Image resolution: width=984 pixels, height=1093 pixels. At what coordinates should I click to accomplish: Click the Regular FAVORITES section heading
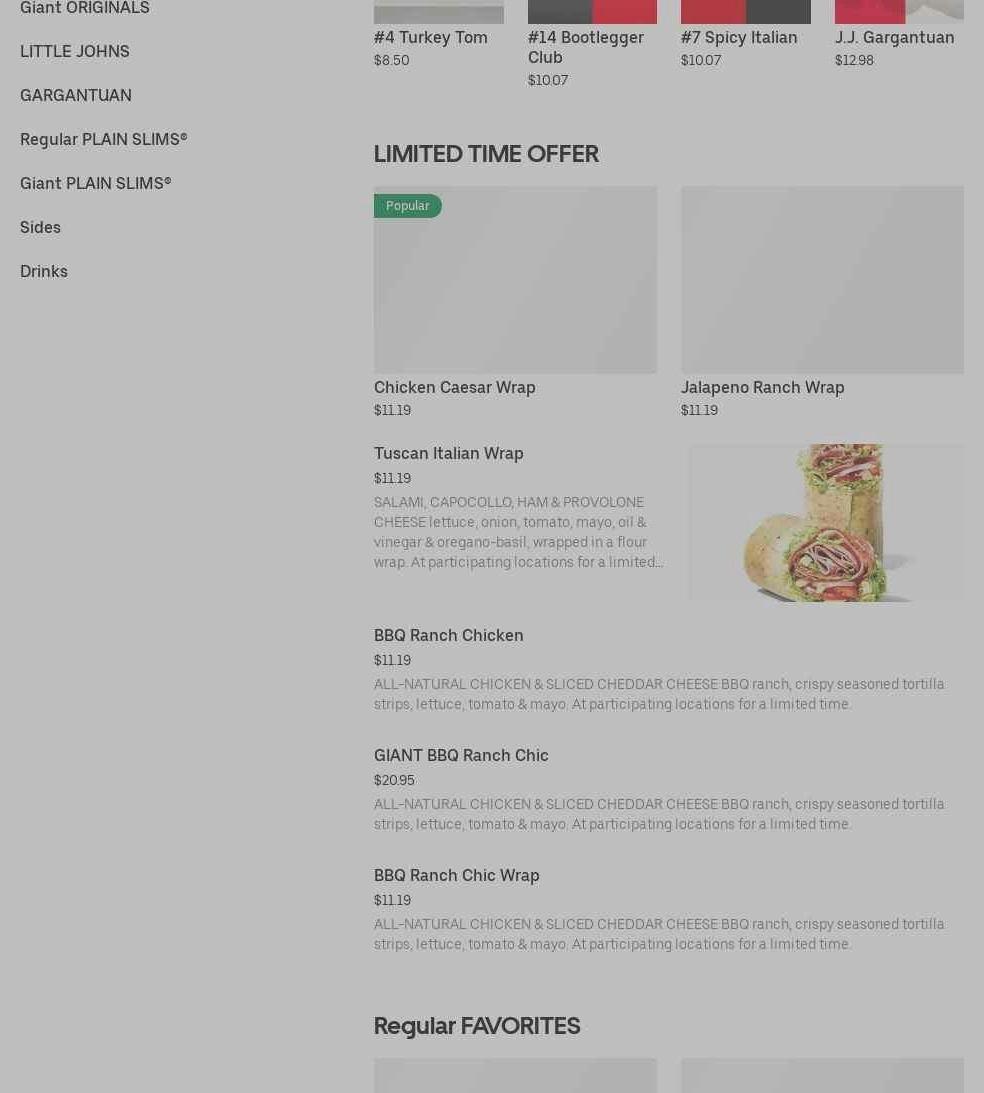tap(477, 1026)
